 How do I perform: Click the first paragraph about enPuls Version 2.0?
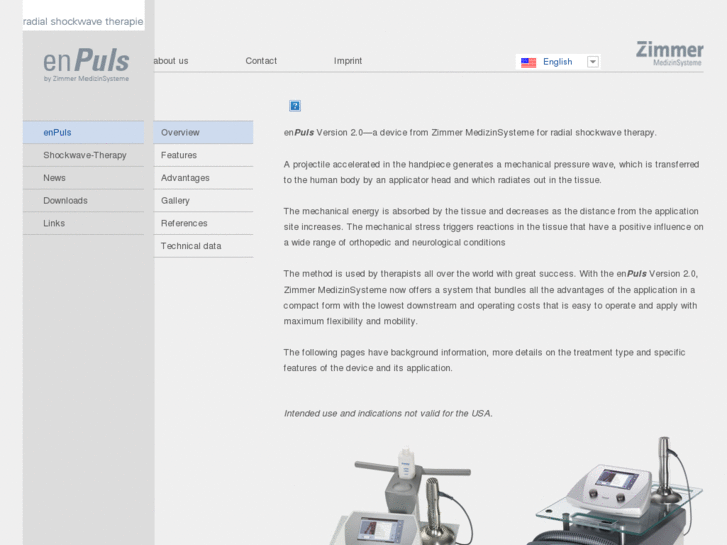pos(470,133)
